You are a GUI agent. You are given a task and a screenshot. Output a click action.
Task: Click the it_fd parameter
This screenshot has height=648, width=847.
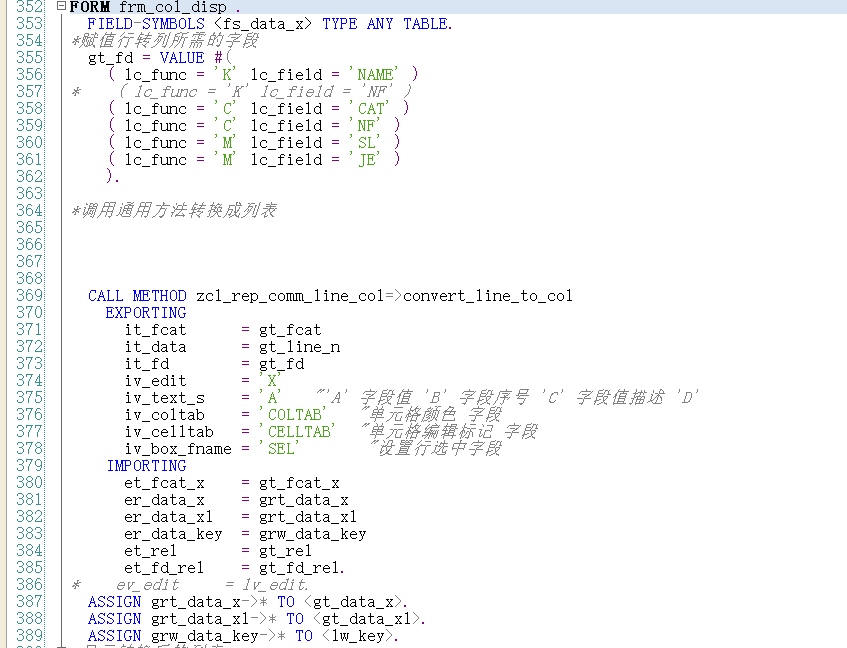(146, 363)
